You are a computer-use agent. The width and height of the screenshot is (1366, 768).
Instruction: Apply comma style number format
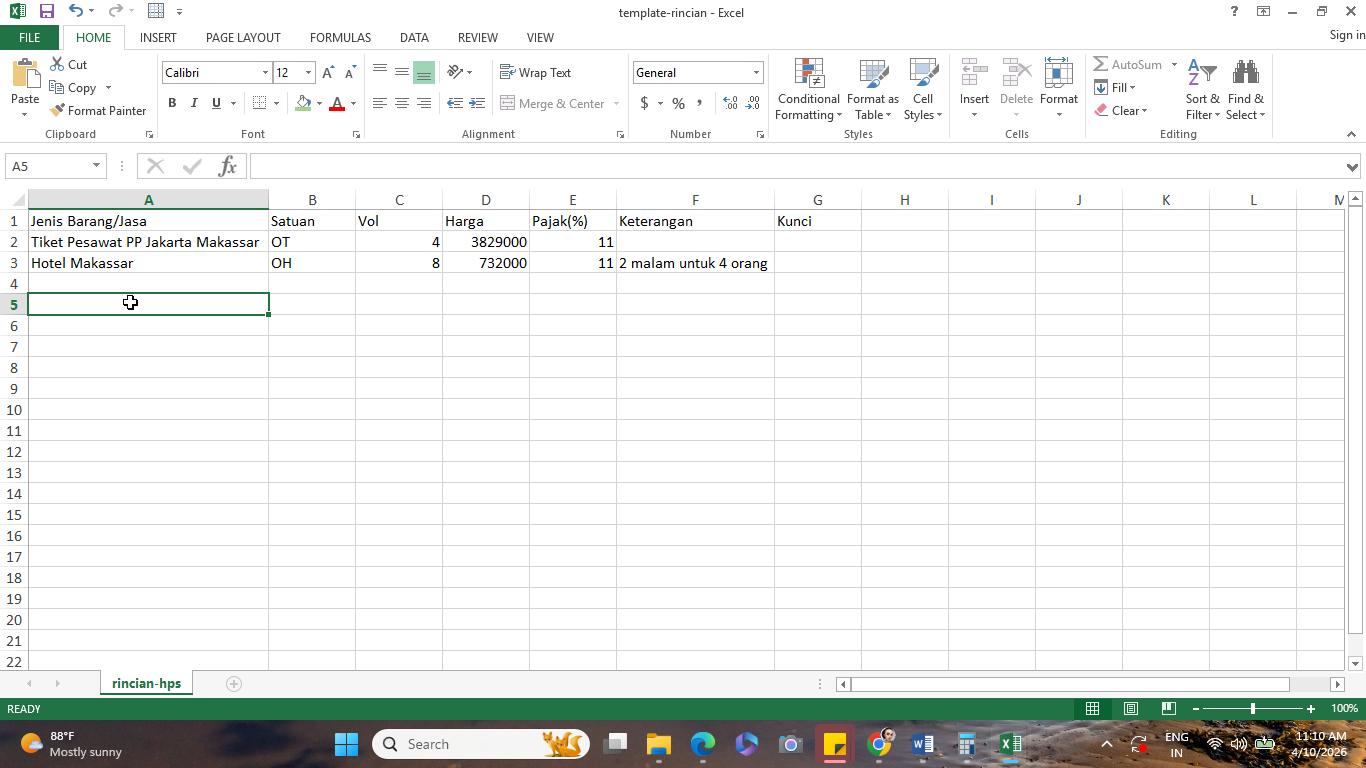pyautogui.click(x=699, y=103)
